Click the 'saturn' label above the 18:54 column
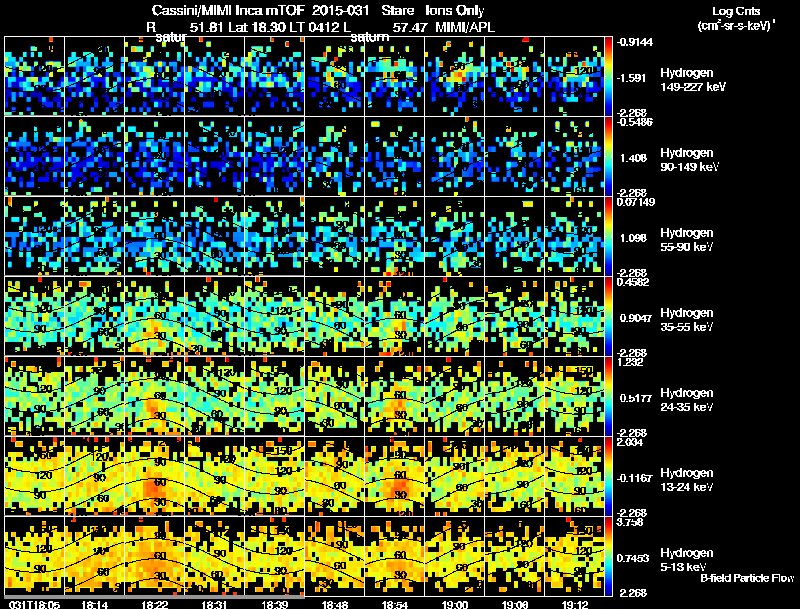 tap(369, 37)
